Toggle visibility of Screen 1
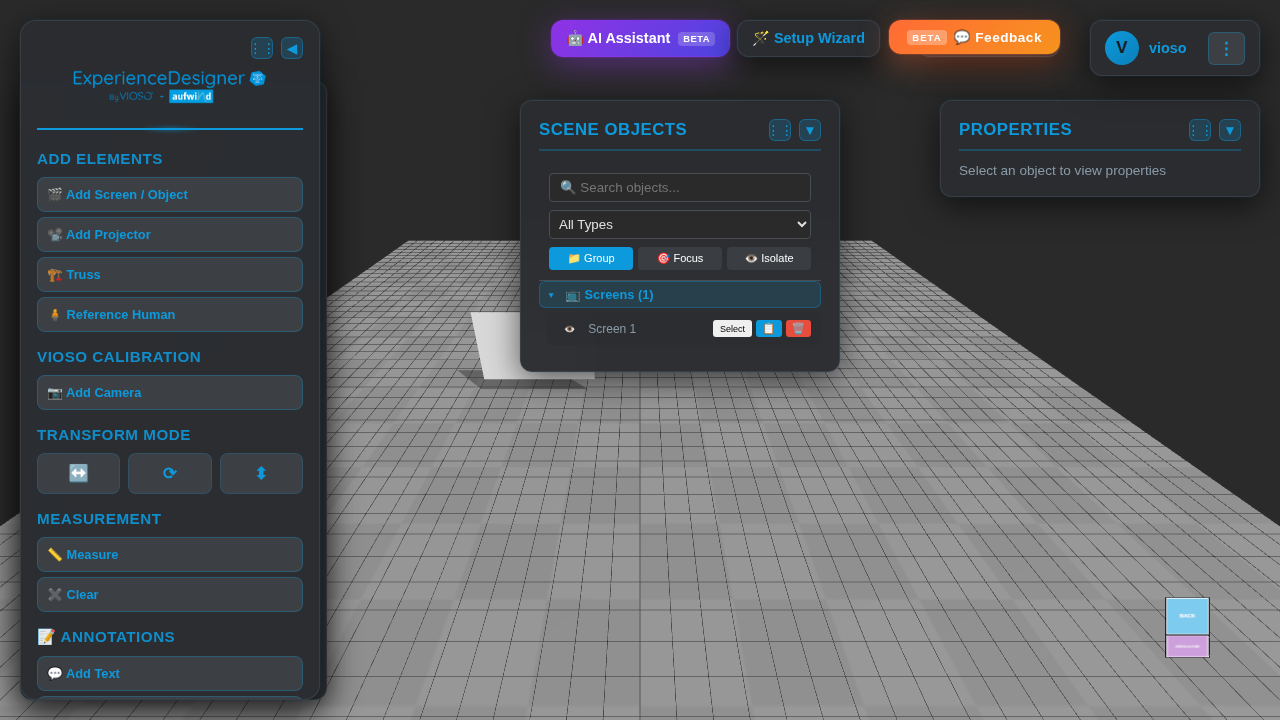The width and height of the screenshot is (1280, 720). 569,328
